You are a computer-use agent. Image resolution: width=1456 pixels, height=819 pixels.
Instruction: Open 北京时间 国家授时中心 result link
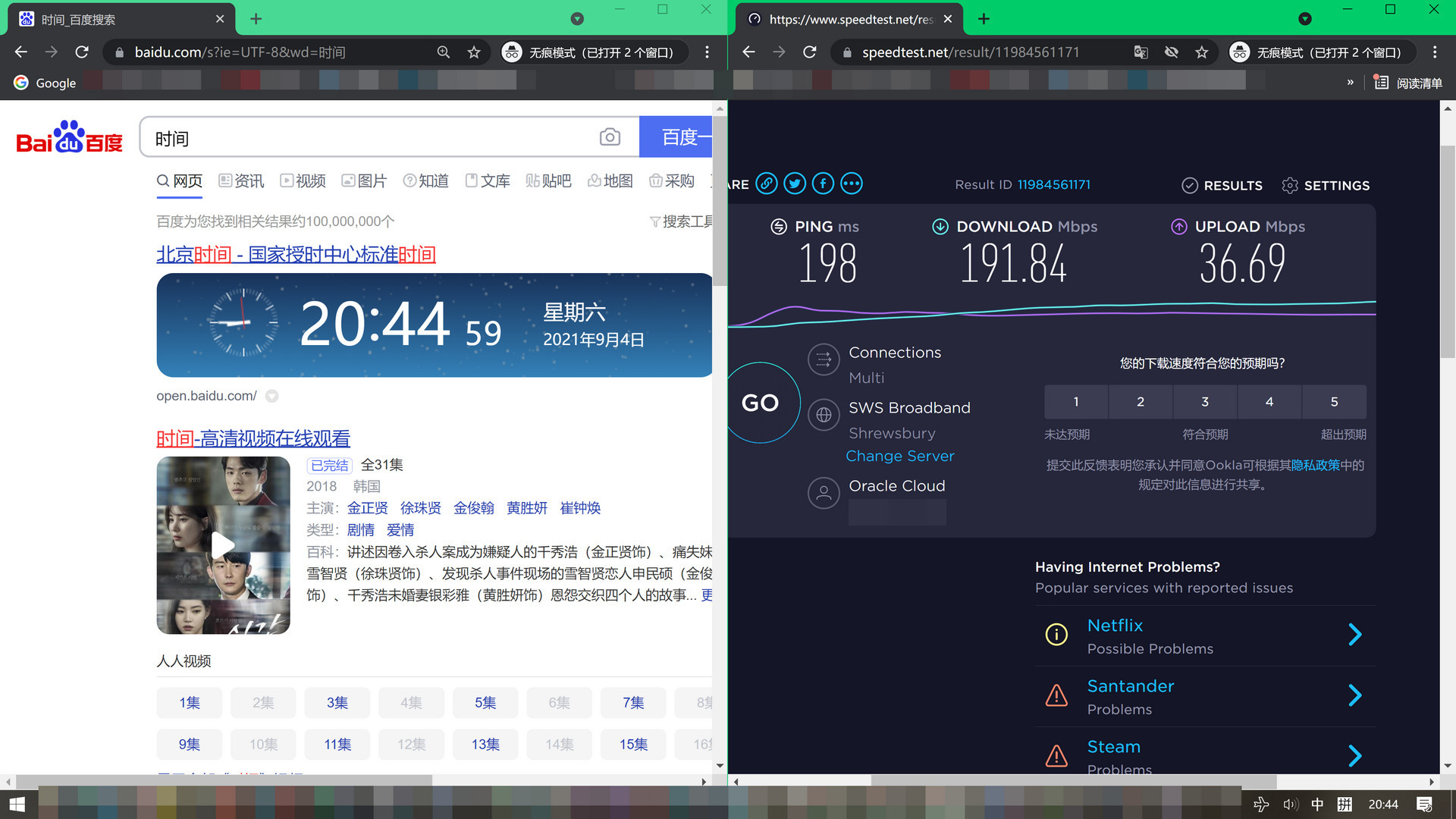[x=296, y=254]
